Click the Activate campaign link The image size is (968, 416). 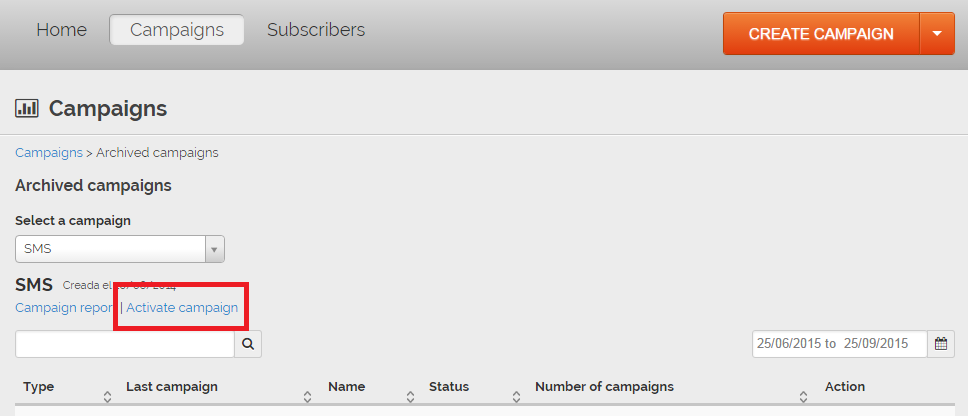[x=182, y=307]
